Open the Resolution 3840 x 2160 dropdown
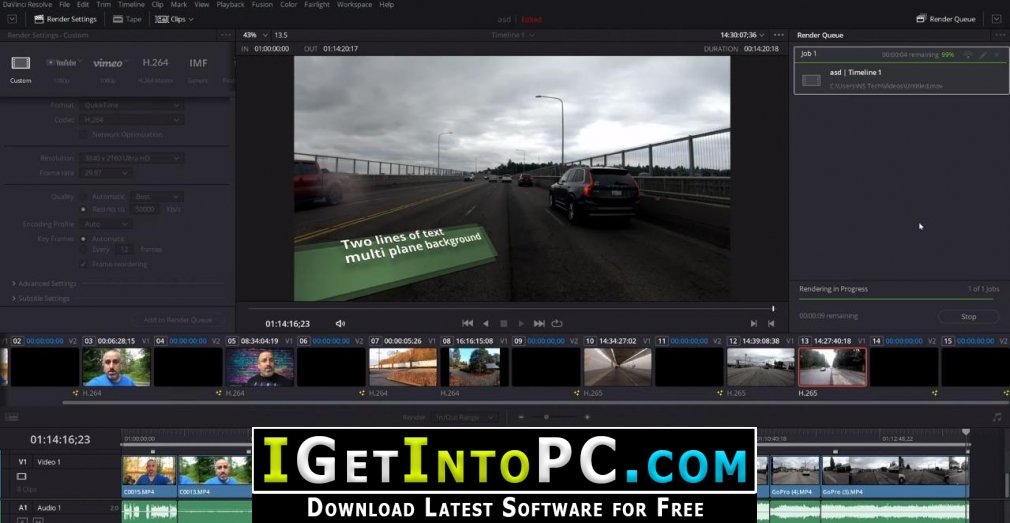 (x=131, y=158)
